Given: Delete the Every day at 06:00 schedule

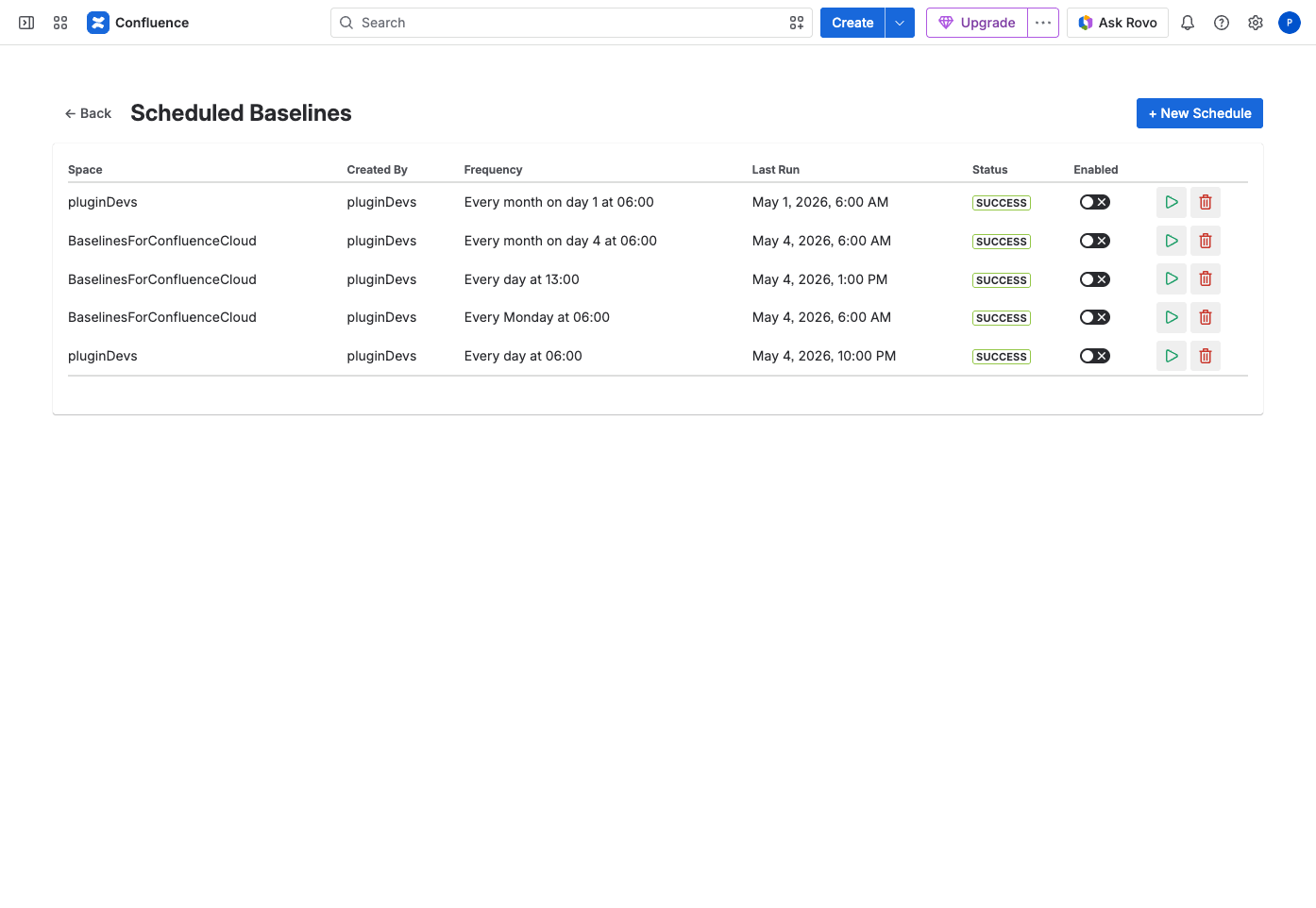Looking at the screenshot, I should click(1206, 356).
